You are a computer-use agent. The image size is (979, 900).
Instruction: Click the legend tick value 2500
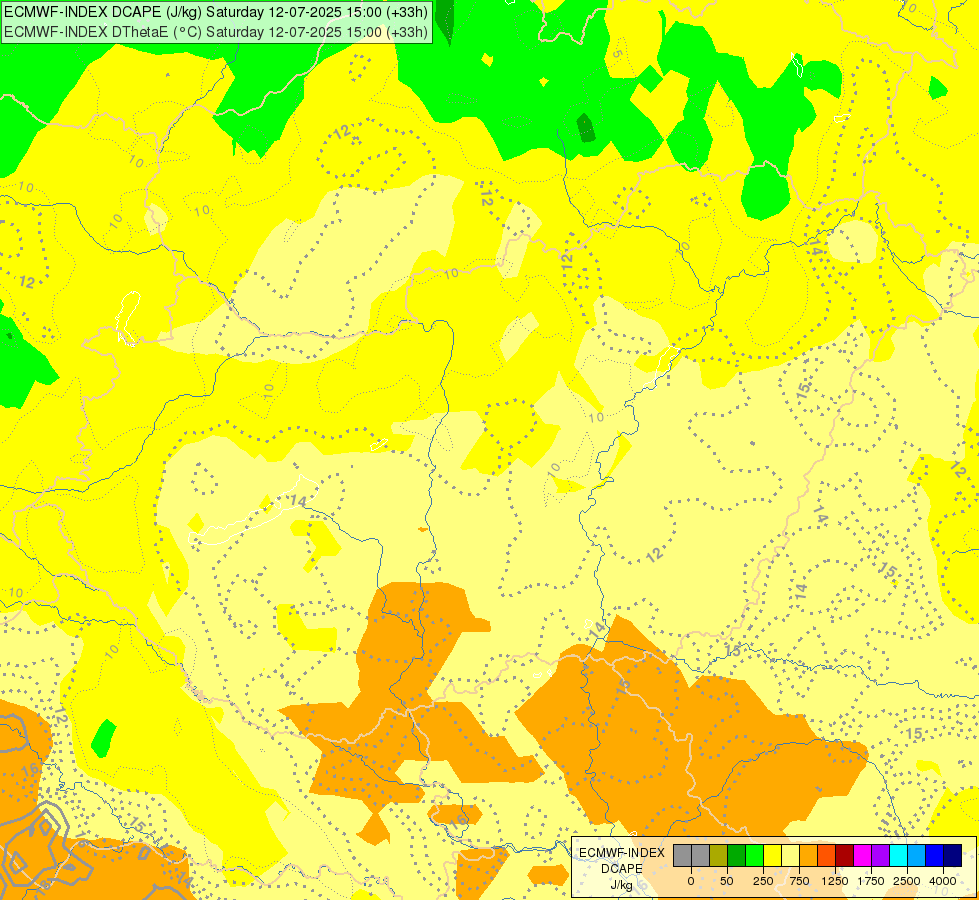pyautogui.click(x=907, y=881)
